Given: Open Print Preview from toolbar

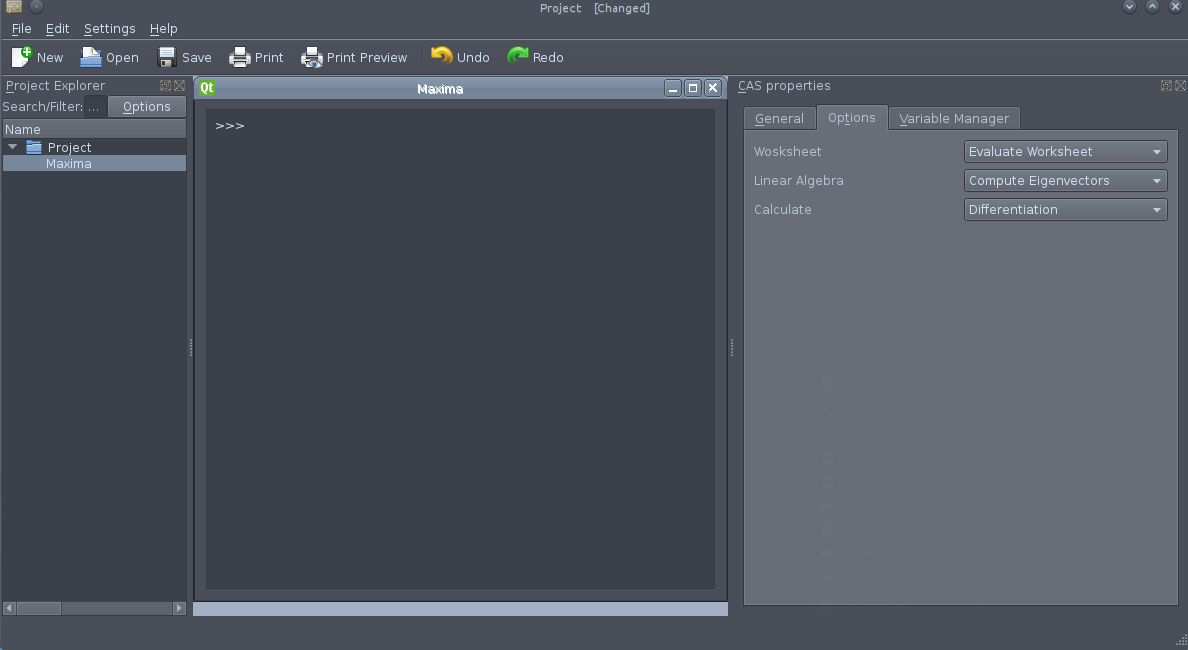Looking at the screenshot, I should point(312,57).
